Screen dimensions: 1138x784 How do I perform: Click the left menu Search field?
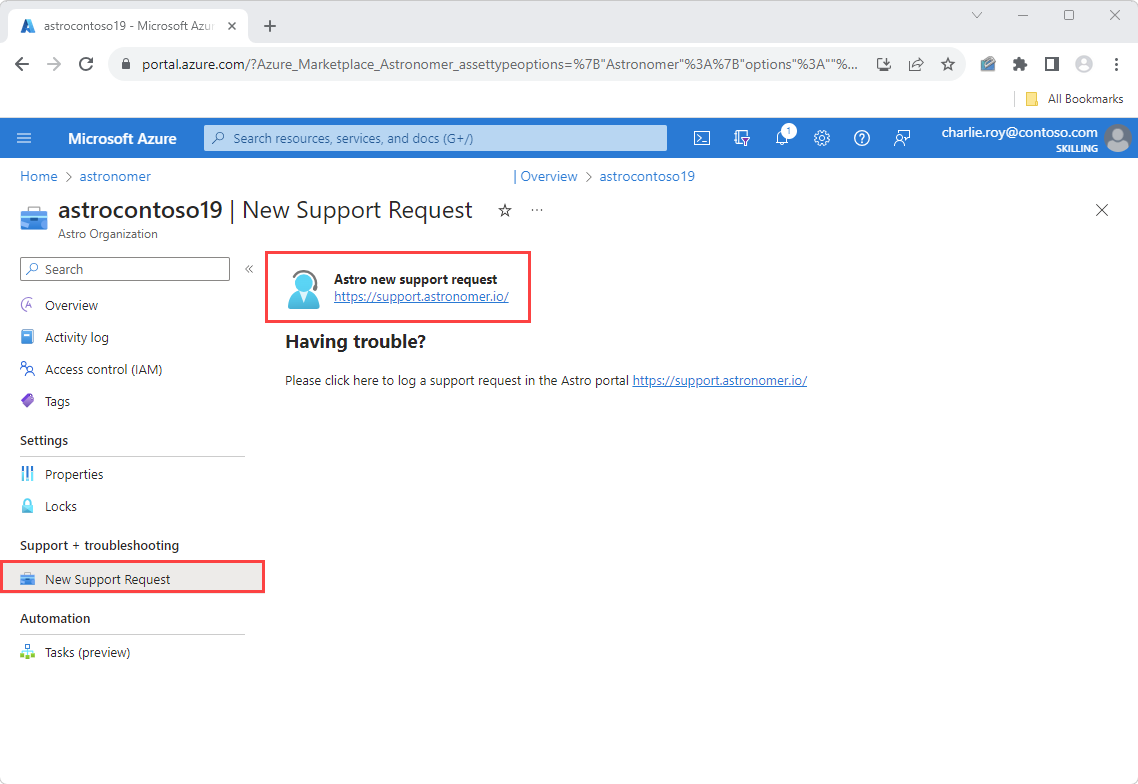pos(125,269)
